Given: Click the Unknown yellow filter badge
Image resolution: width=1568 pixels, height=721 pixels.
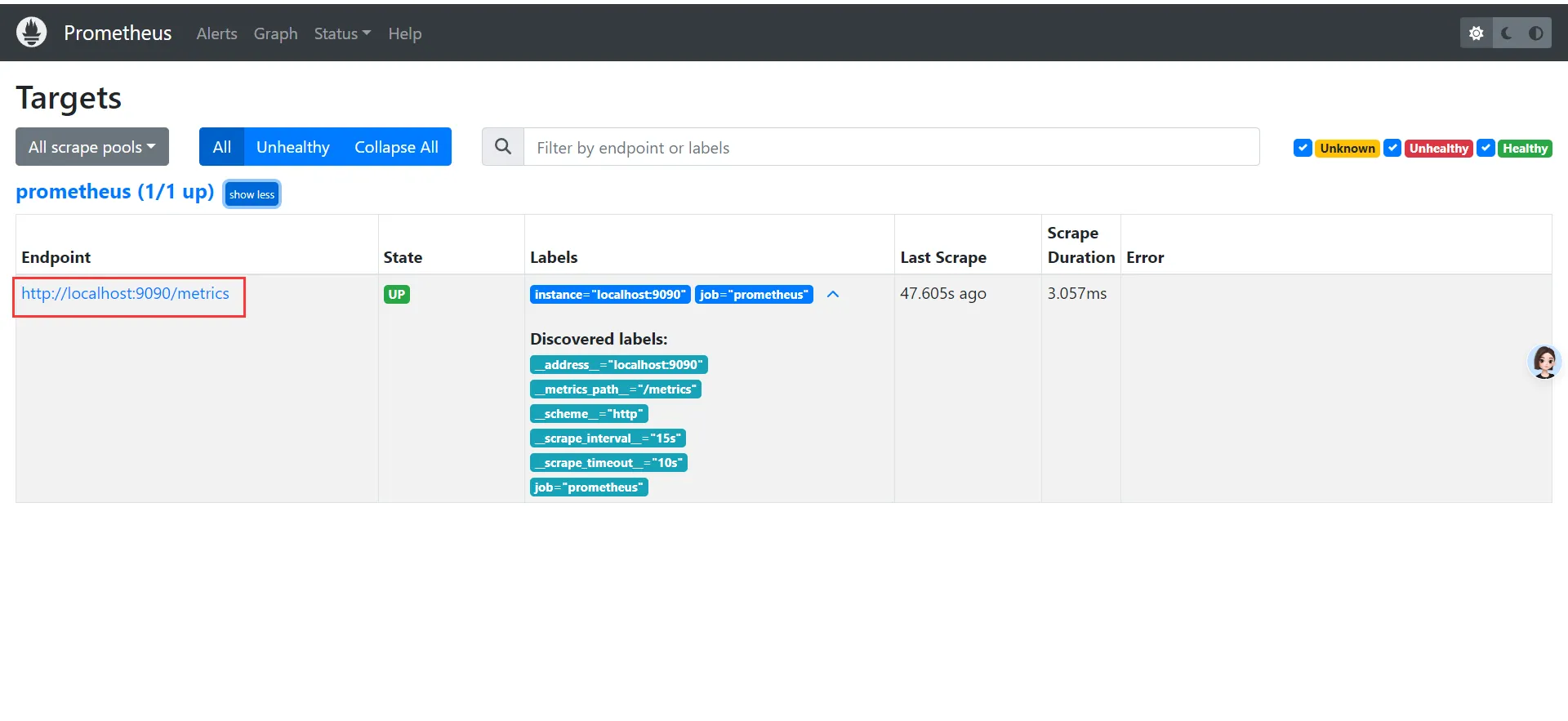Looking at the screenshot, I should [1347, 148].
